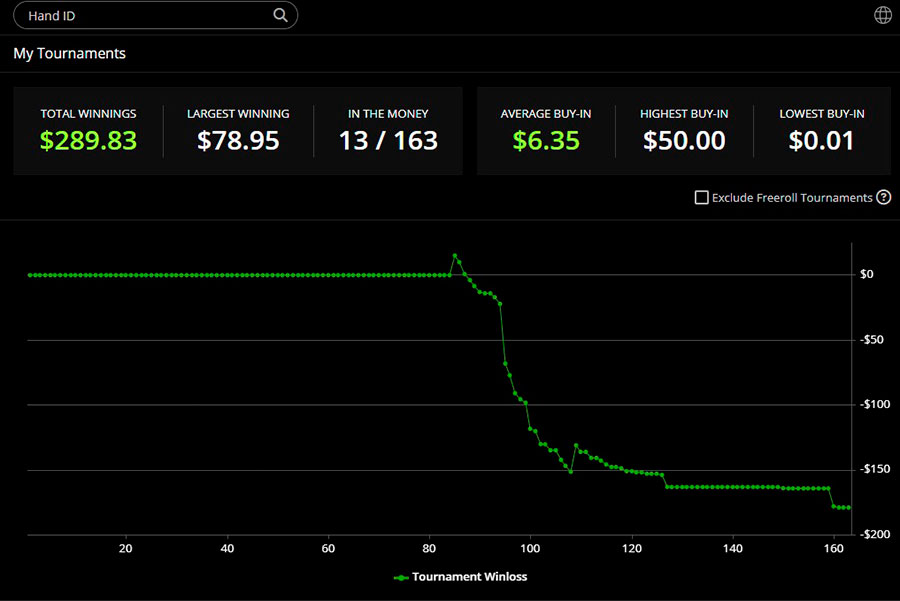Click the Total Winnings $289.83 value

[x=88, y=141]
